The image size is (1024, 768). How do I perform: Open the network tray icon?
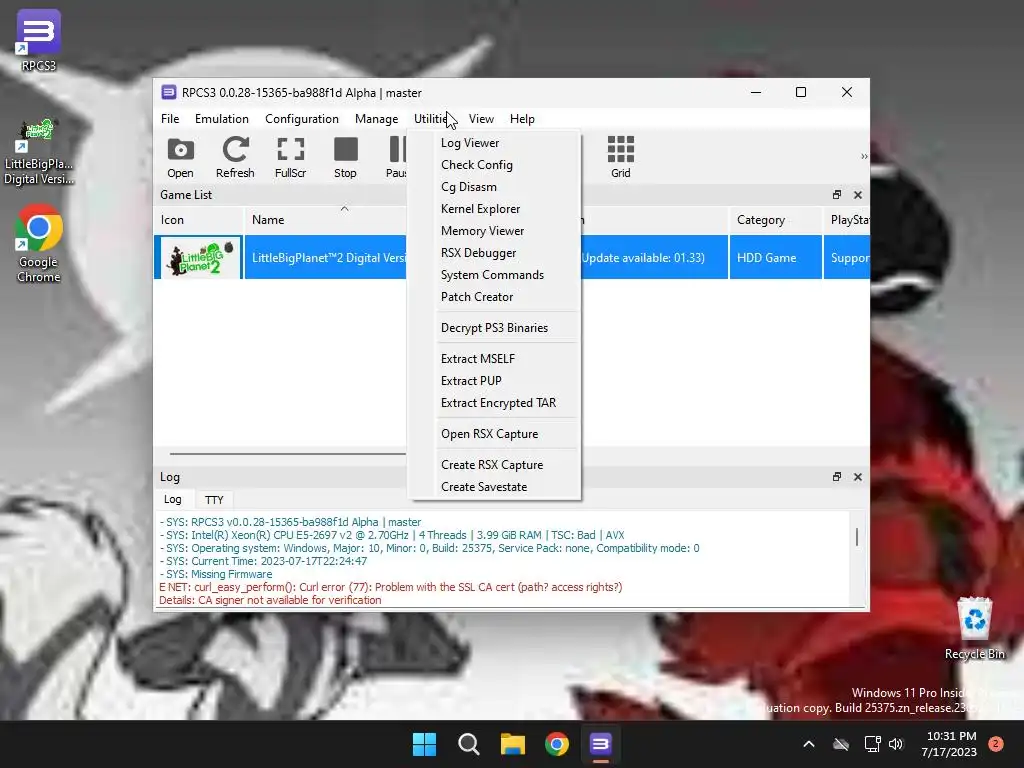point(872,744)
